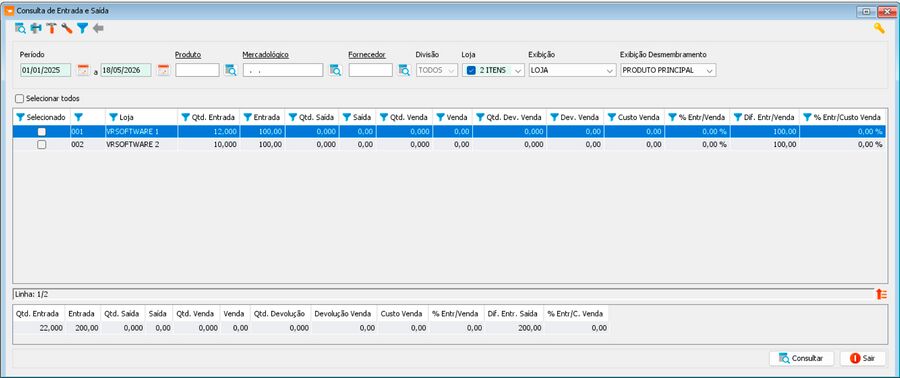
Task: Filter the store code column
Action: (79, 117)
